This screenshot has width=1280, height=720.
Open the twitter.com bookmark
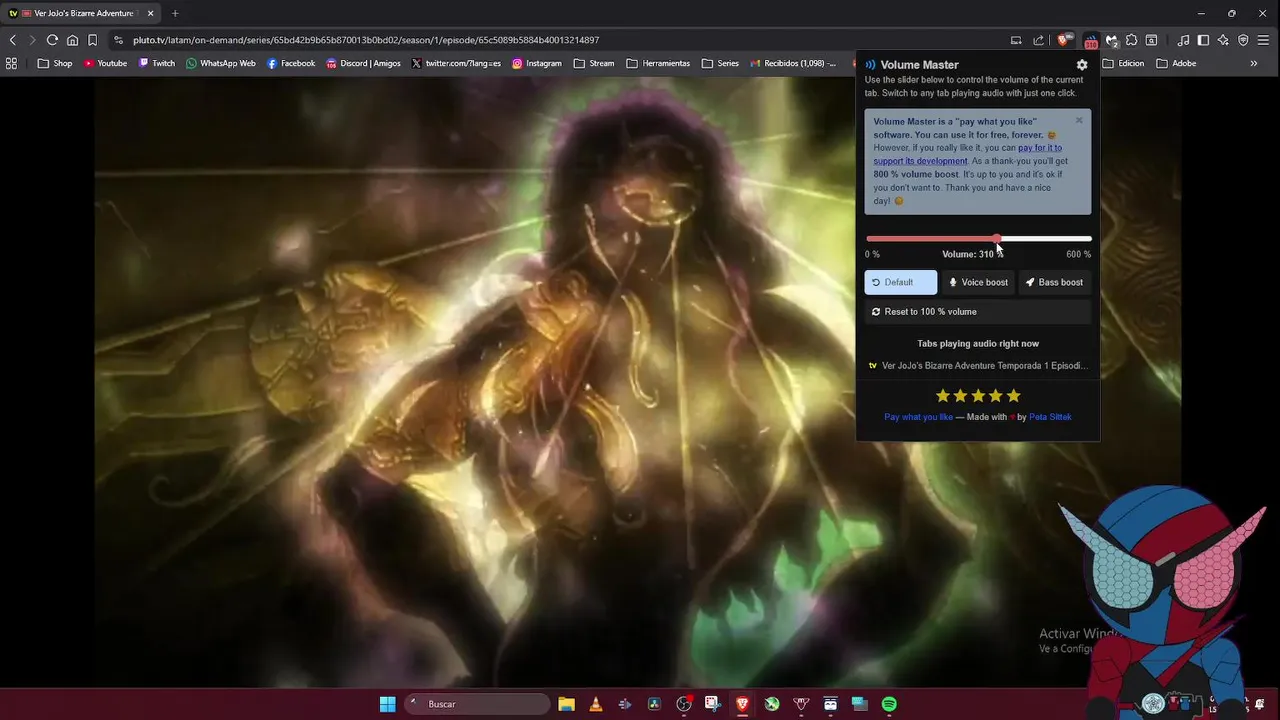[456, 63]
